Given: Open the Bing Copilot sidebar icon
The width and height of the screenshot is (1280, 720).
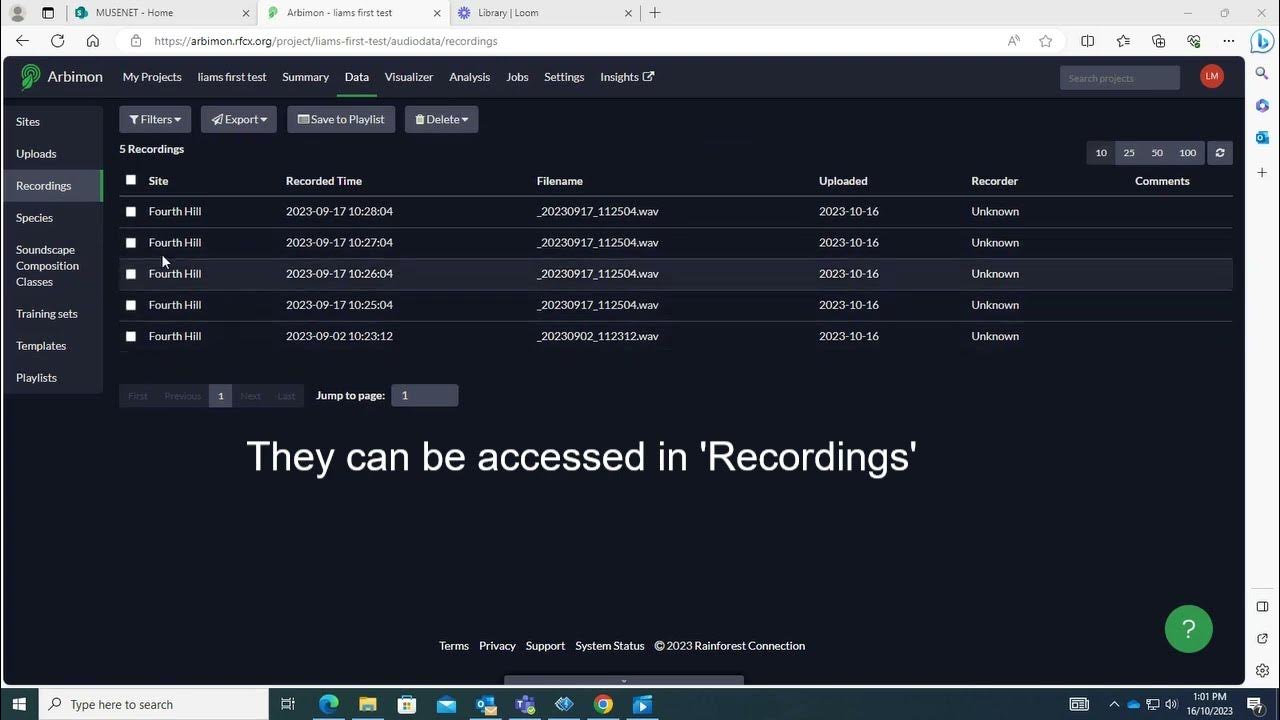Looking at the screenshot, I should tap(1263, 41).
